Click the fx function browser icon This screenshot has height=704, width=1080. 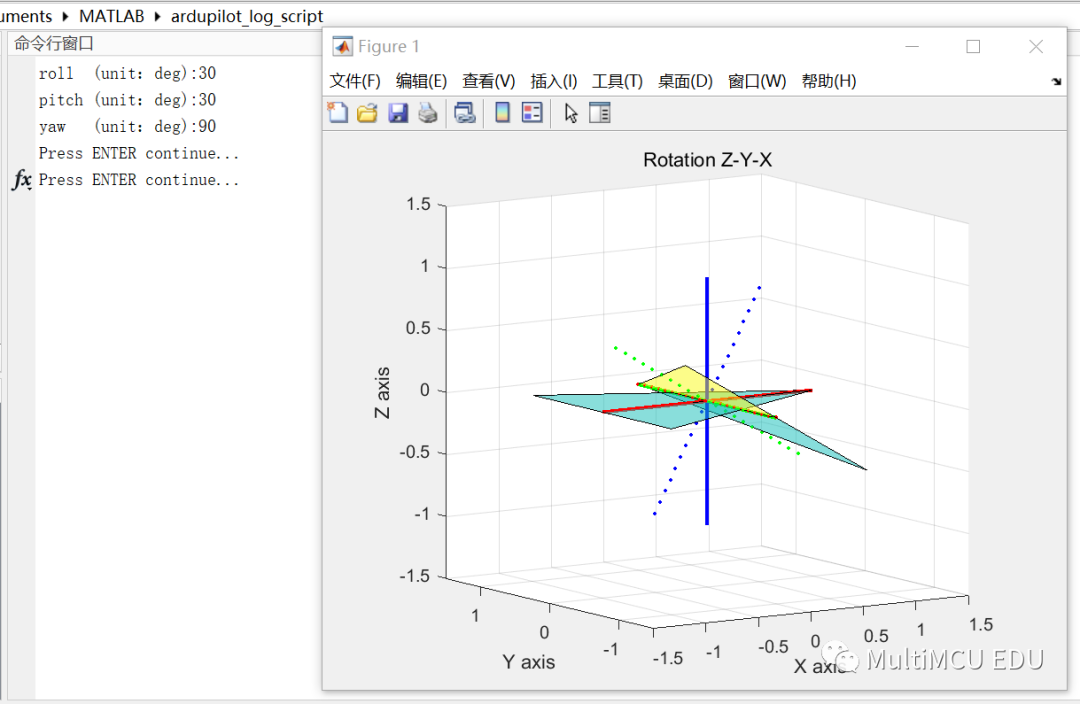point(21,180)
